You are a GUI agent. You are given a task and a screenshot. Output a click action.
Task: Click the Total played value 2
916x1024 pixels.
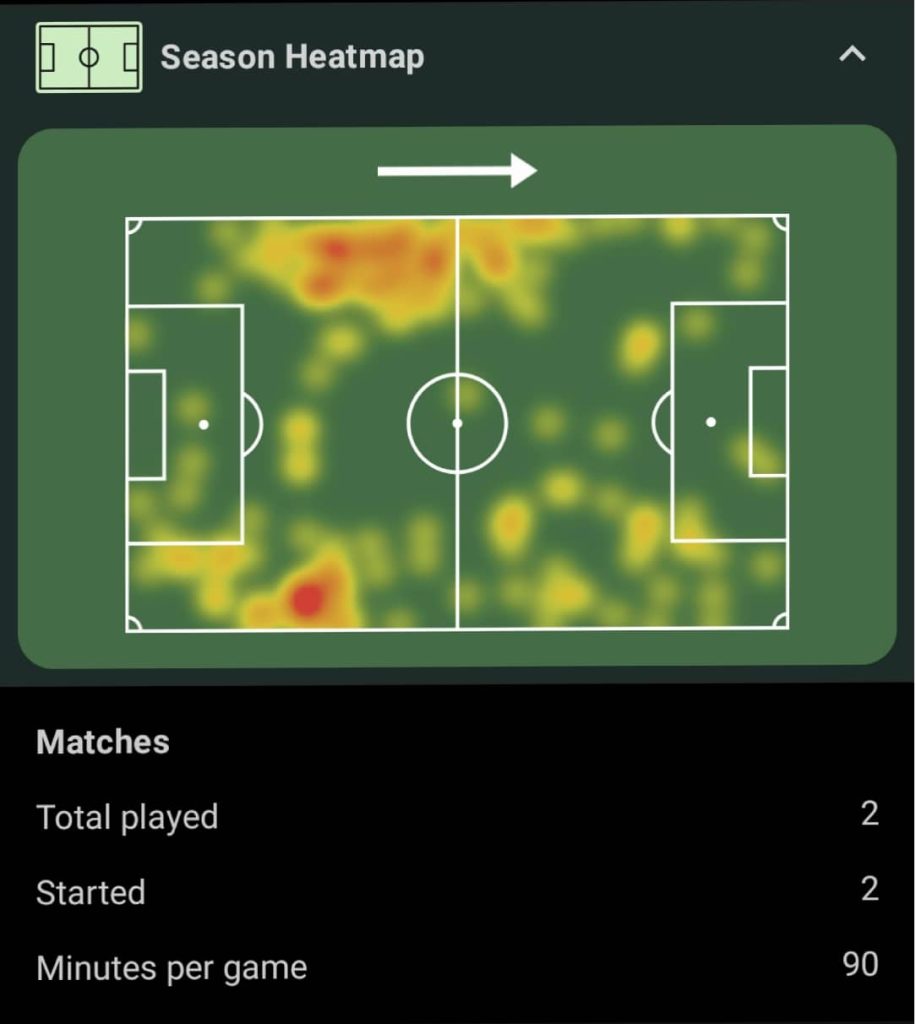(870, 814)
